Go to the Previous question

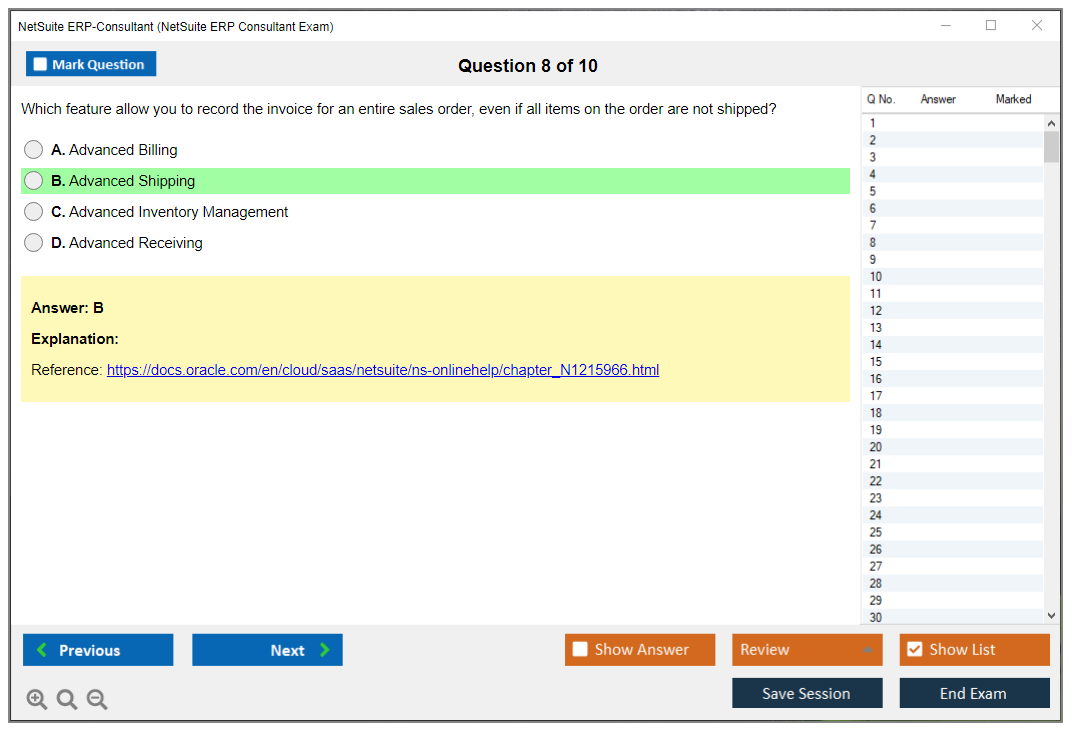[x=98, y=649]
